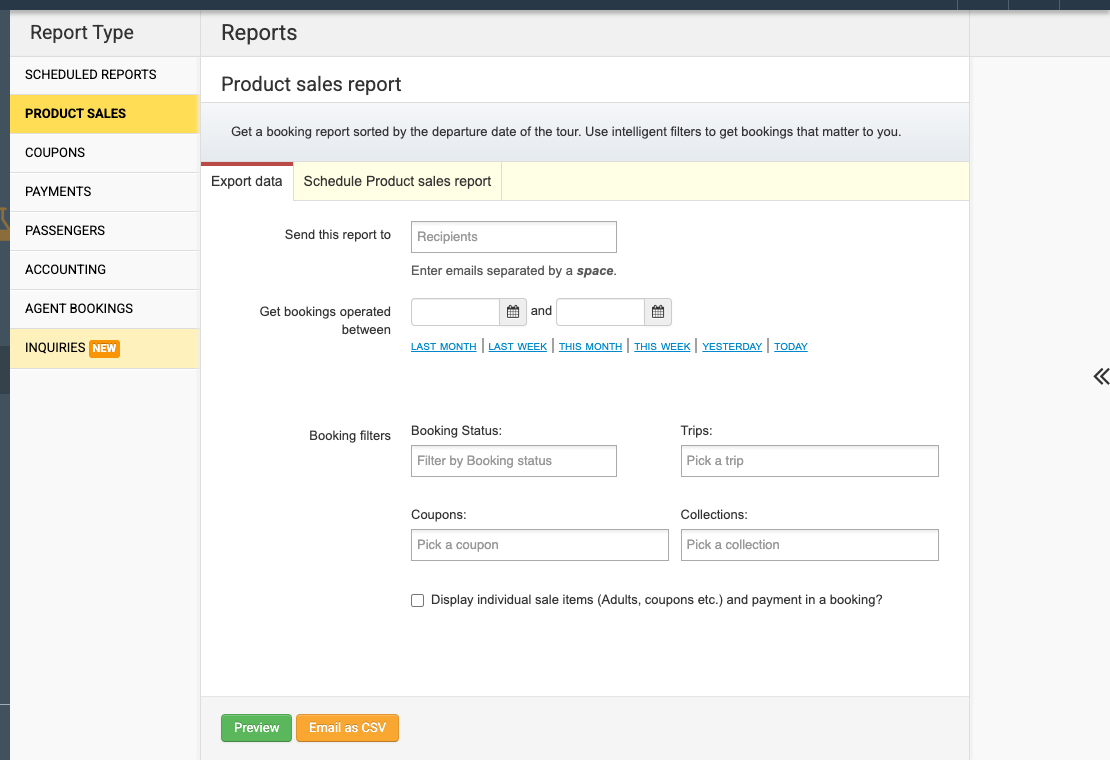Viewport: 1110px width, 760px height.
Task: Click the 'Enter emails separated by a space' hint
Action: tap(513, 271)
